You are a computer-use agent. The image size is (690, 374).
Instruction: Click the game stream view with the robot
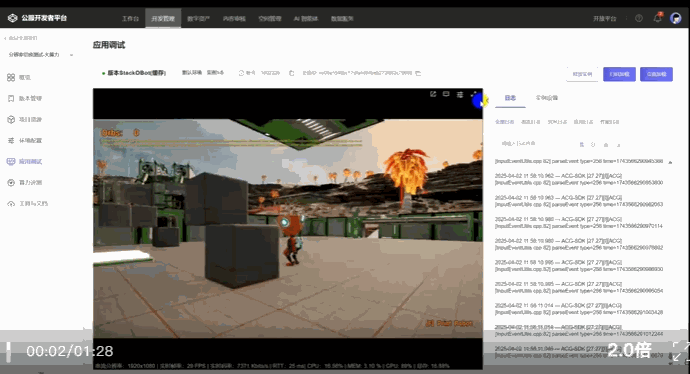click(x=288, y=228)
